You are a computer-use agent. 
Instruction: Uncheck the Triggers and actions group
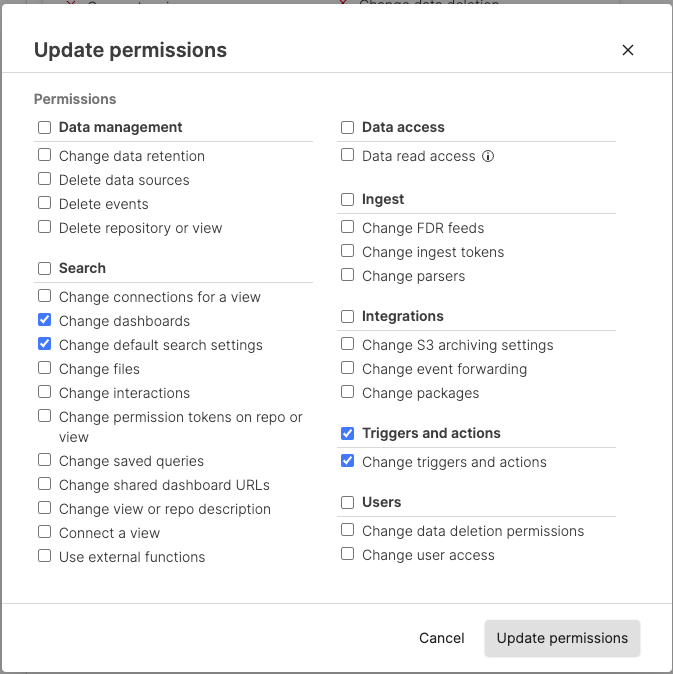[x=347, y=433]
